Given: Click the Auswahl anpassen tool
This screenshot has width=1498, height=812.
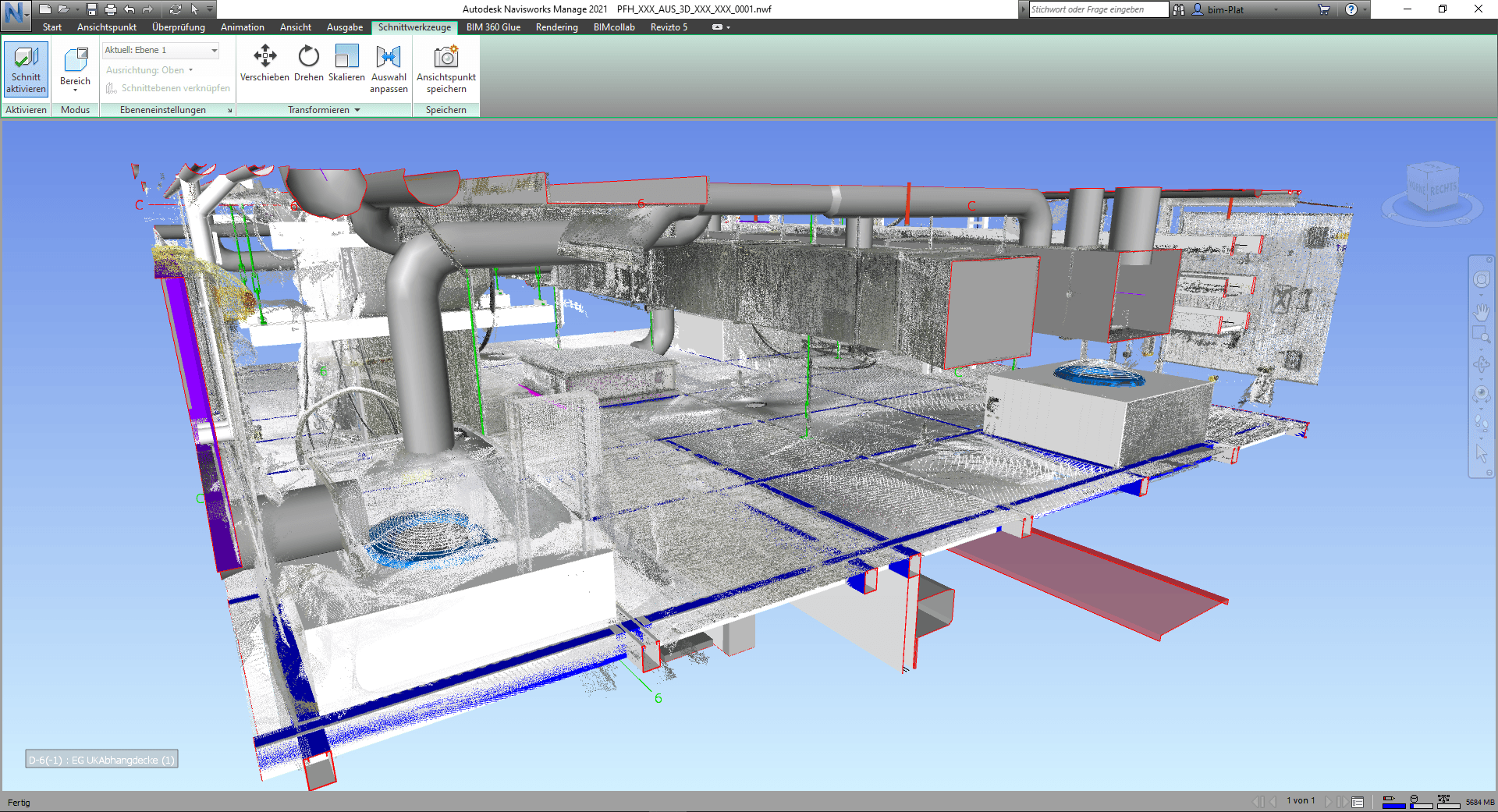Looking at the screenshot, I should [x=389, y=69].
